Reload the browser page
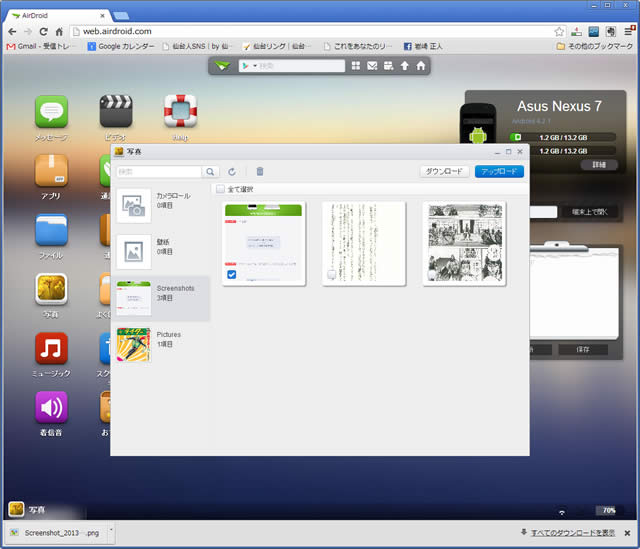The image size is (640, 549). click(x=43, y=31)
